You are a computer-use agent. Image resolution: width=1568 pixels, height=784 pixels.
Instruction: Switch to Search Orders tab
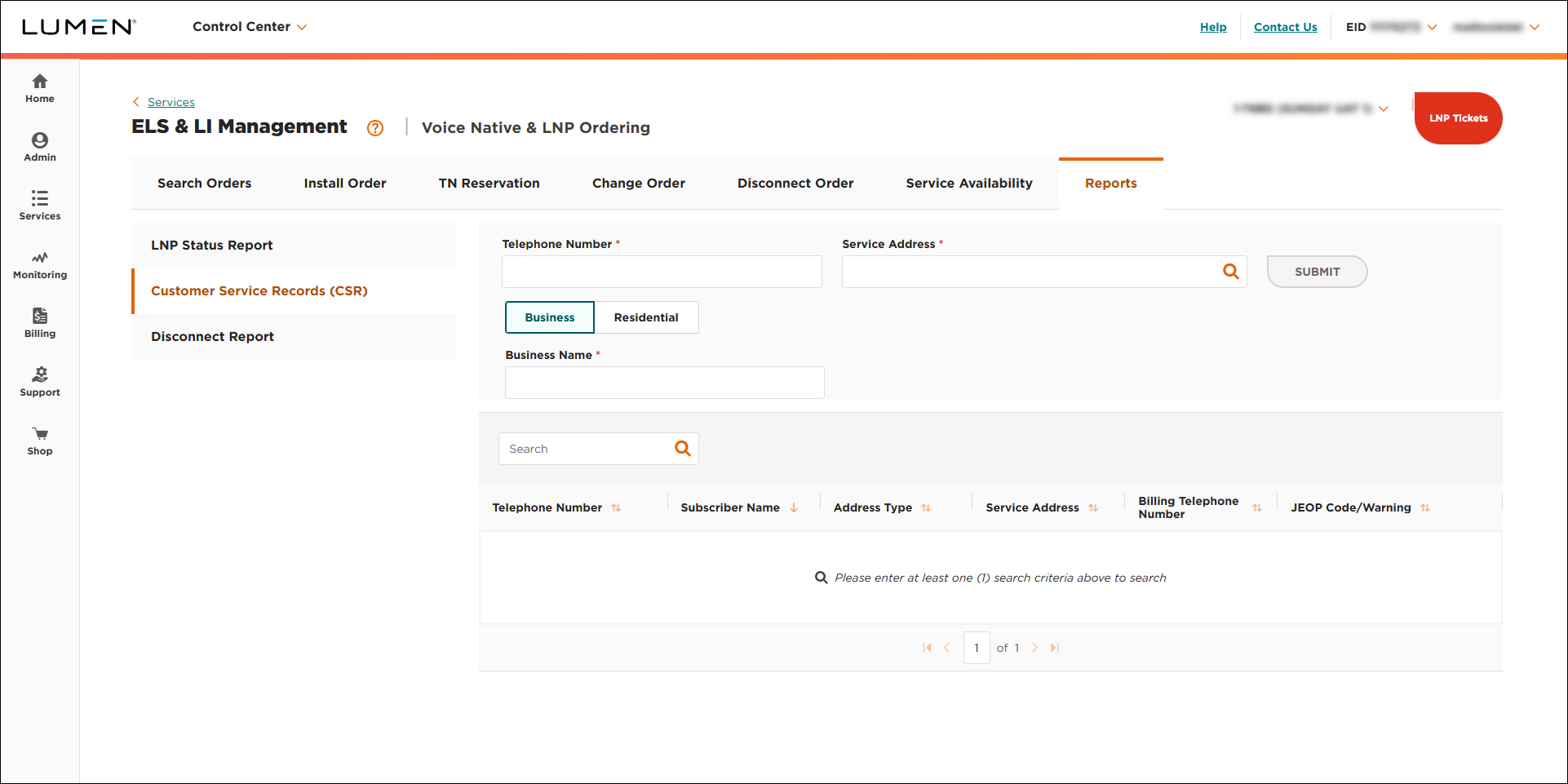tap(205, 184)
